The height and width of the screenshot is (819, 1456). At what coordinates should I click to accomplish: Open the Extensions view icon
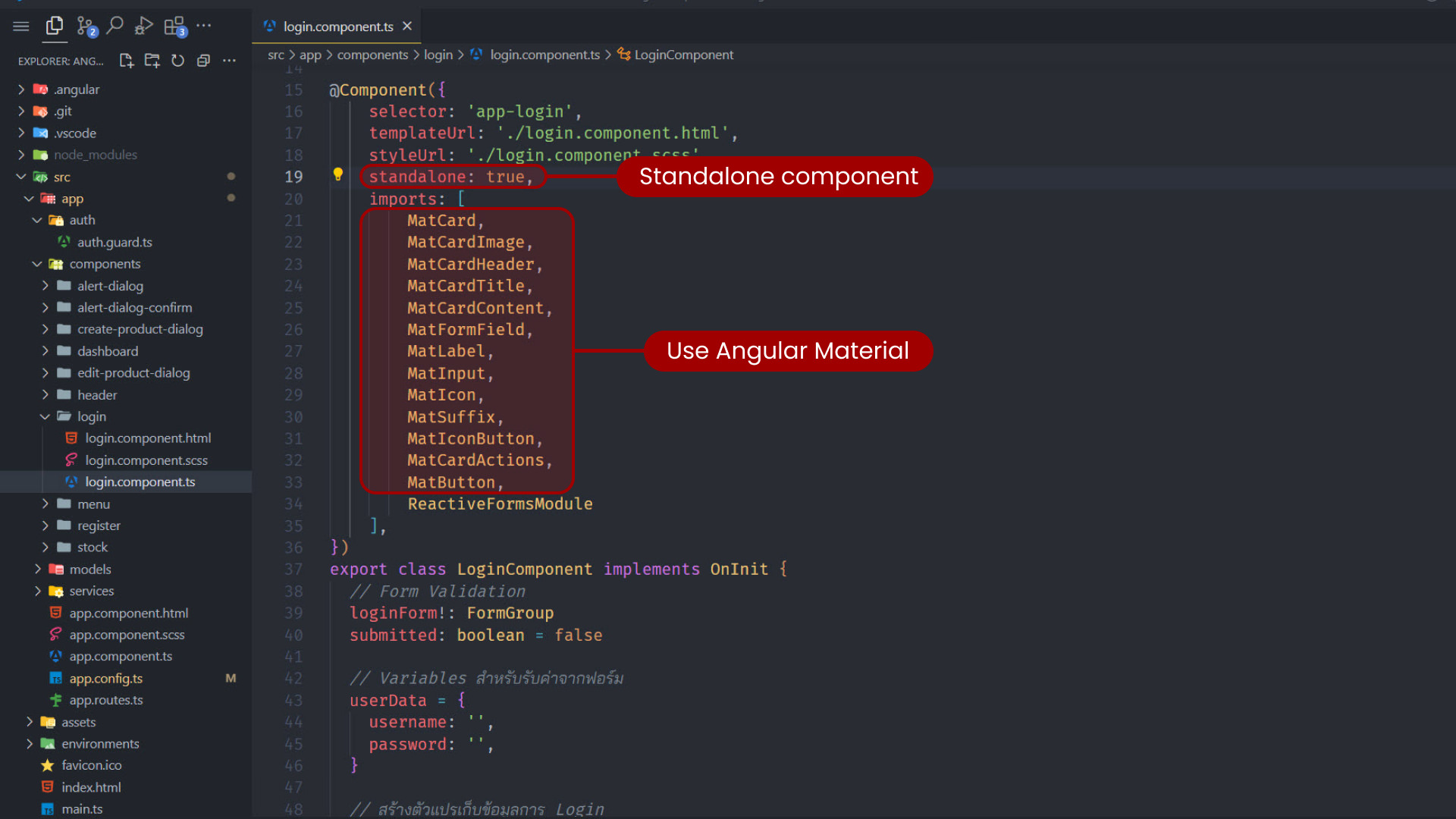click(175, 27)
